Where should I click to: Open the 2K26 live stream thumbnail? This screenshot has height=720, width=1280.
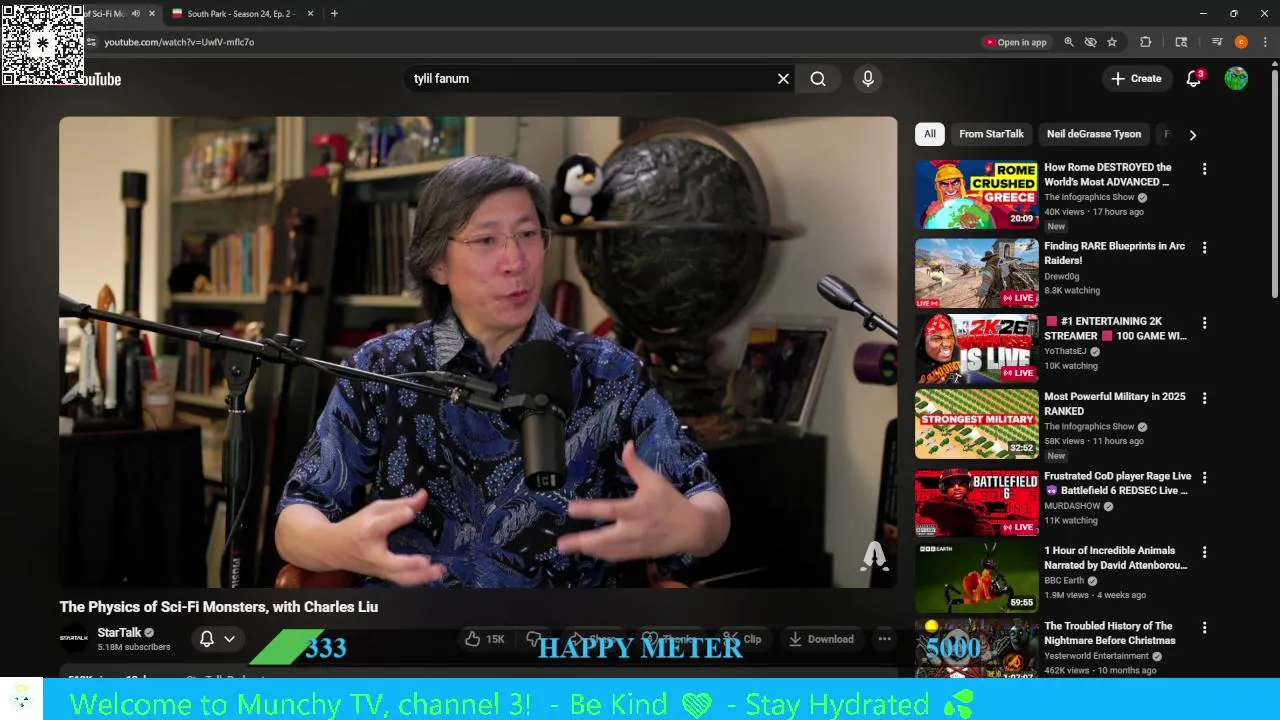pos(976,348)
